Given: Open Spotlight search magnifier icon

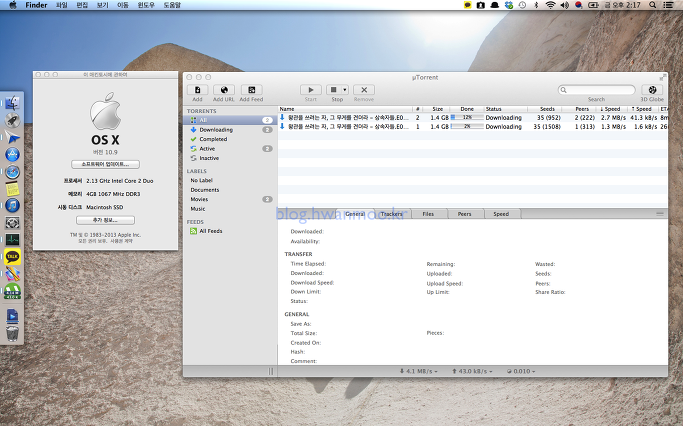Looking at the screenshot, I should click(x=653, y=5).
